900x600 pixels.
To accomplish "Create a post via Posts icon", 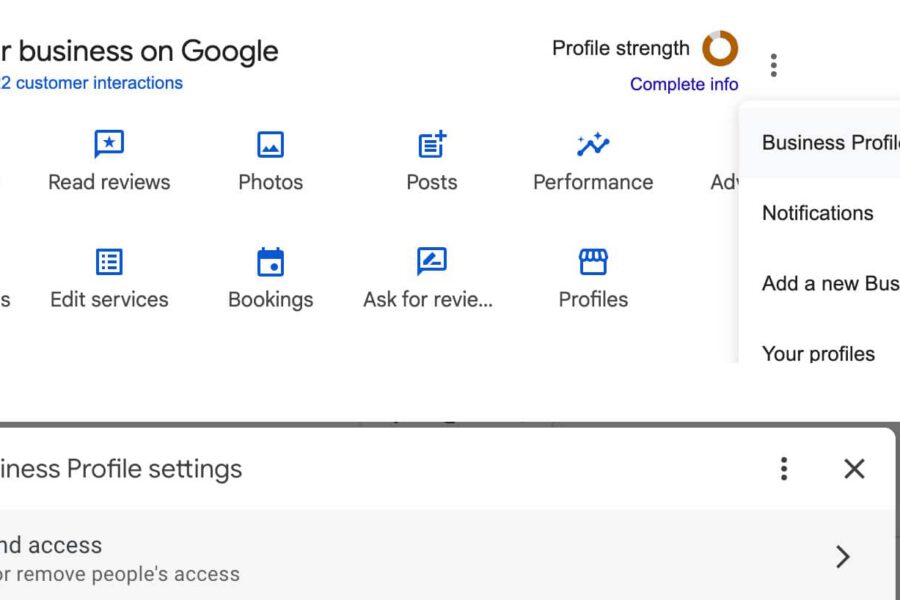I will click(x=432, y=144).
